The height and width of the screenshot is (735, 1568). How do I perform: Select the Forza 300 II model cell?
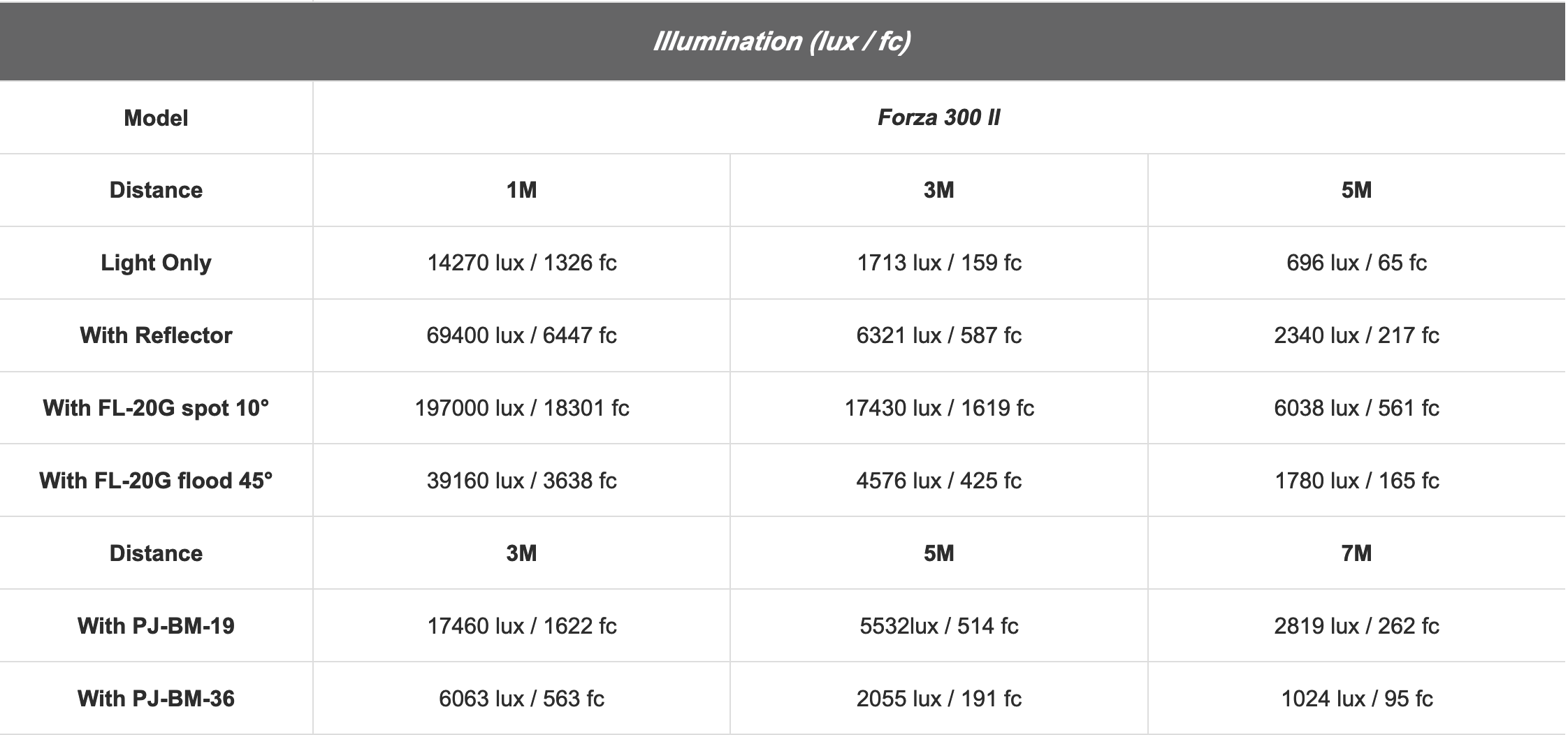point(938,117)
